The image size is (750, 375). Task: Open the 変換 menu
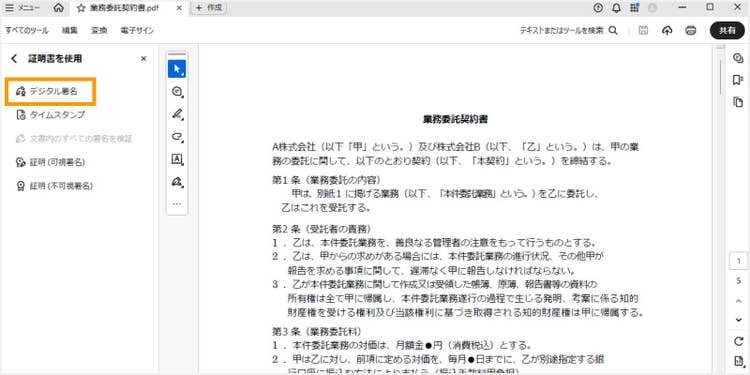[99, 30]
